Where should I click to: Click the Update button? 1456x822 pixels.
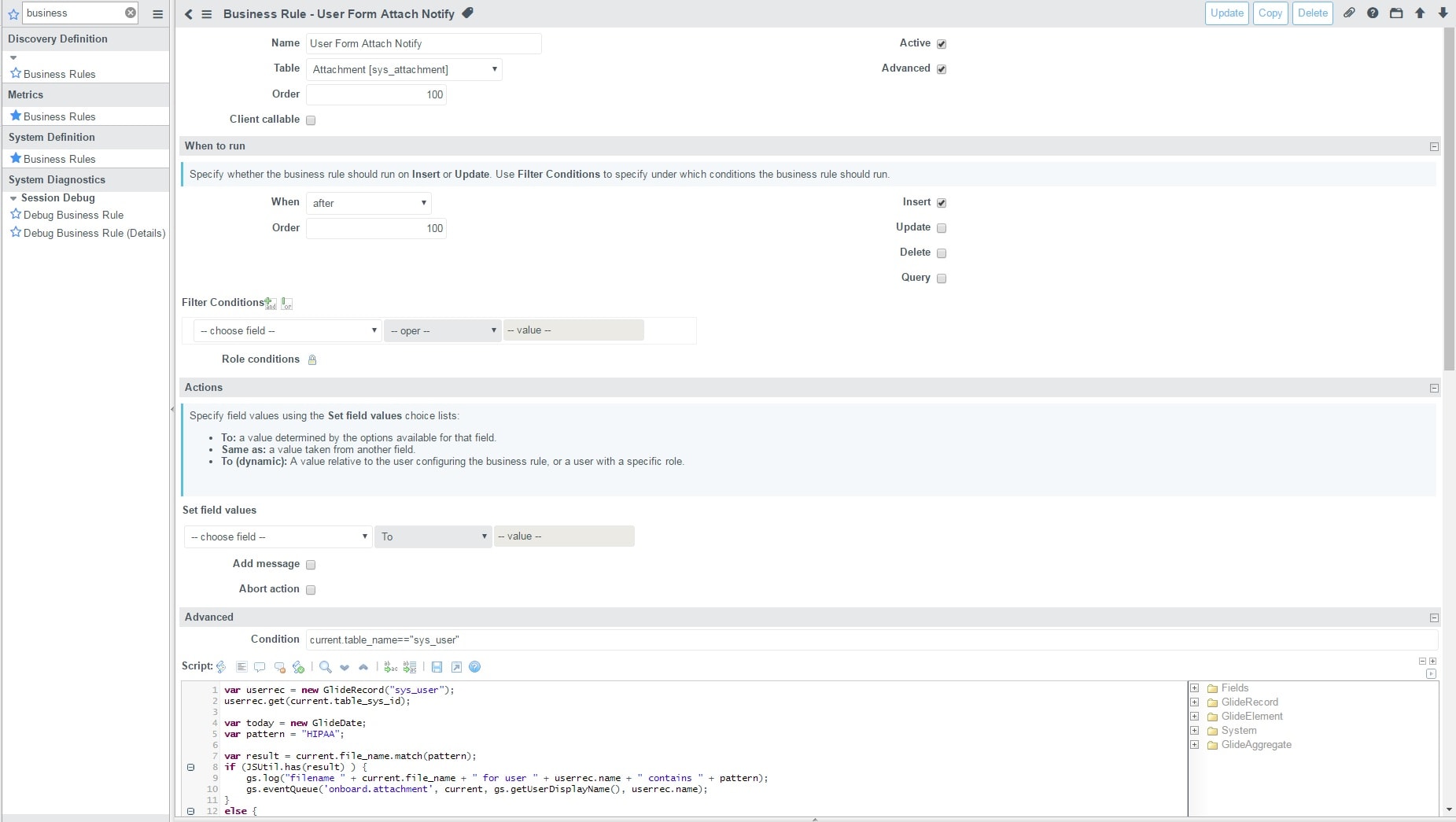point(1227,13)
